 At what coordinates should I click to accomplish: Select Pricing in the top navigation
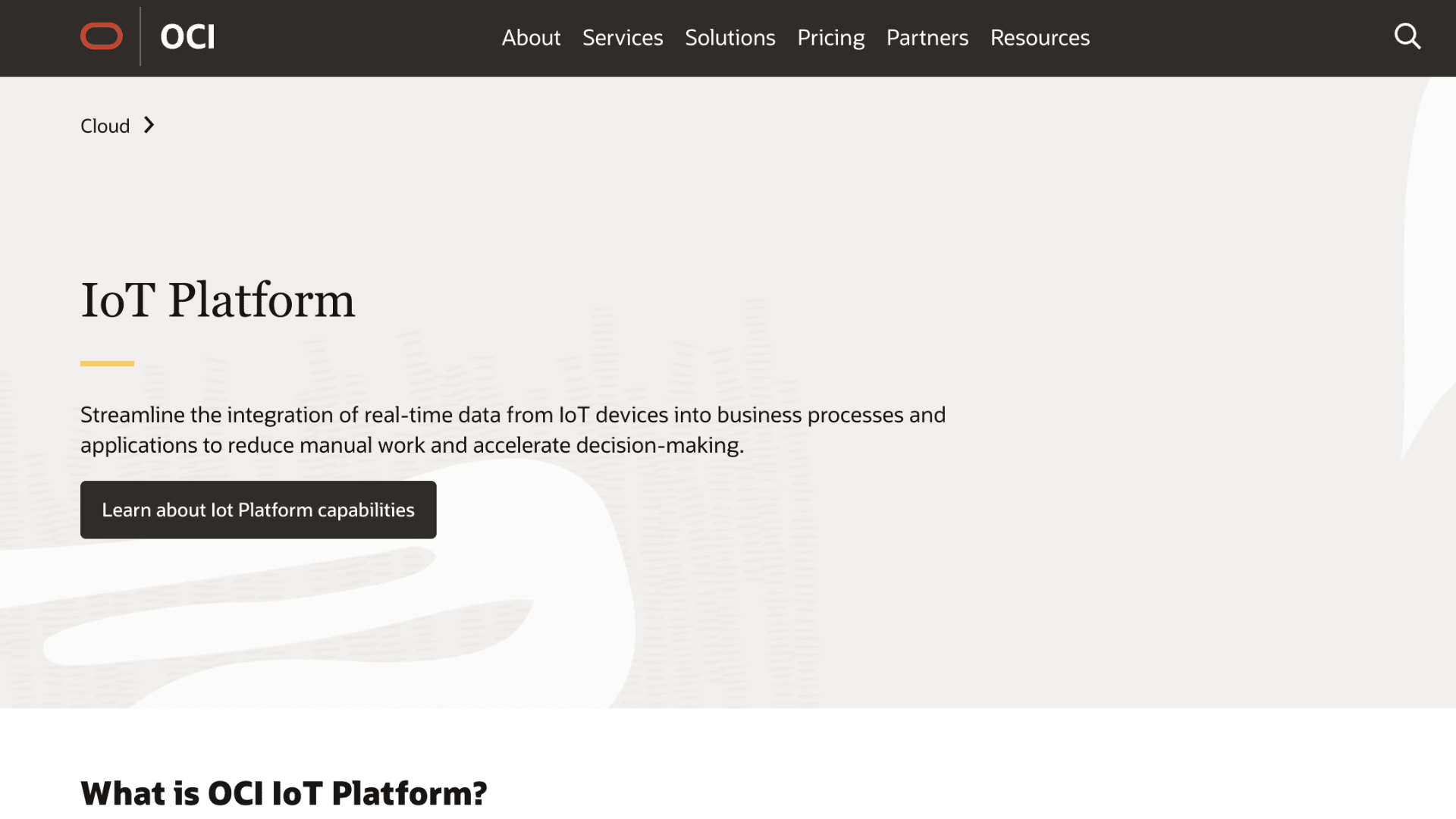[x=831, y=37]
